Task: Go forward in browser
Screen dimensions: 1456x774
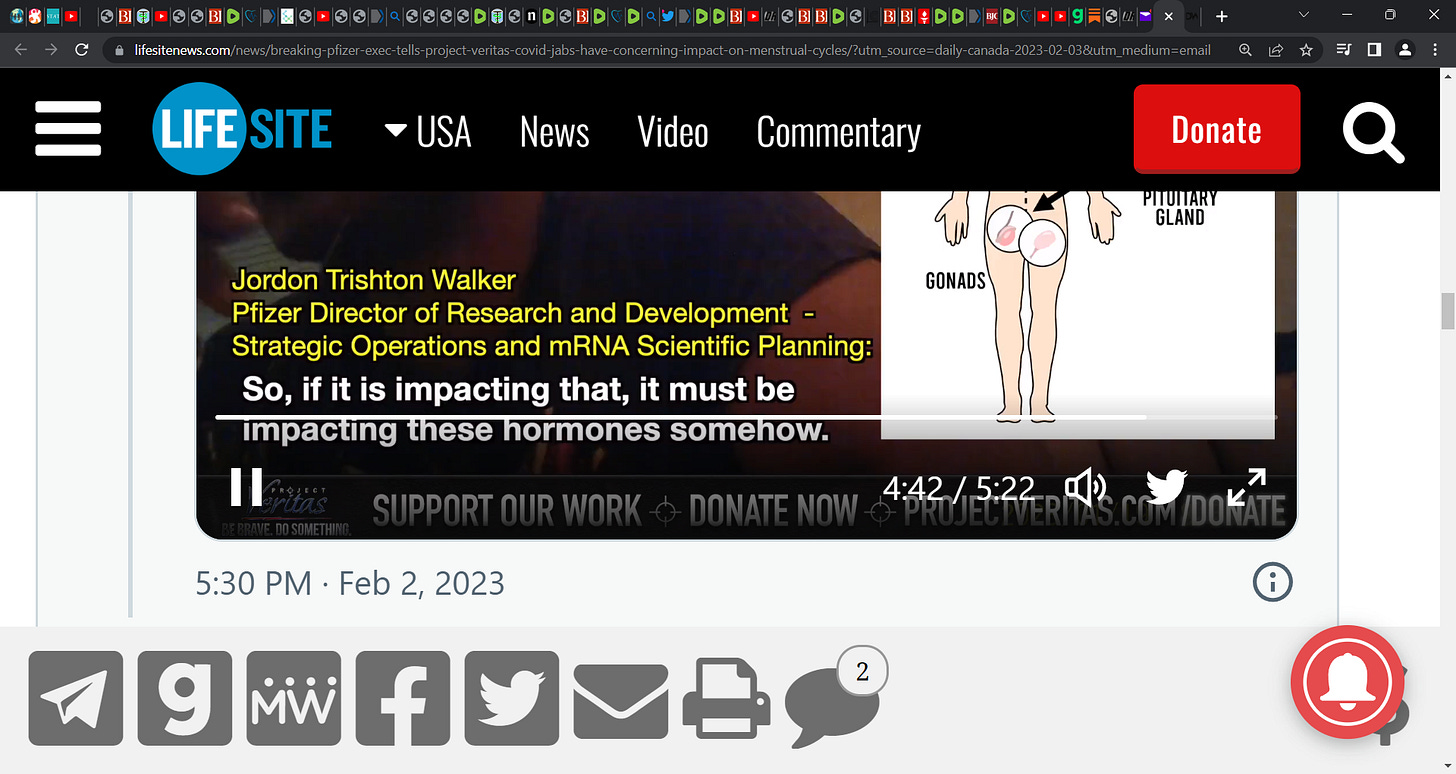Action: [x=53, y=50]
